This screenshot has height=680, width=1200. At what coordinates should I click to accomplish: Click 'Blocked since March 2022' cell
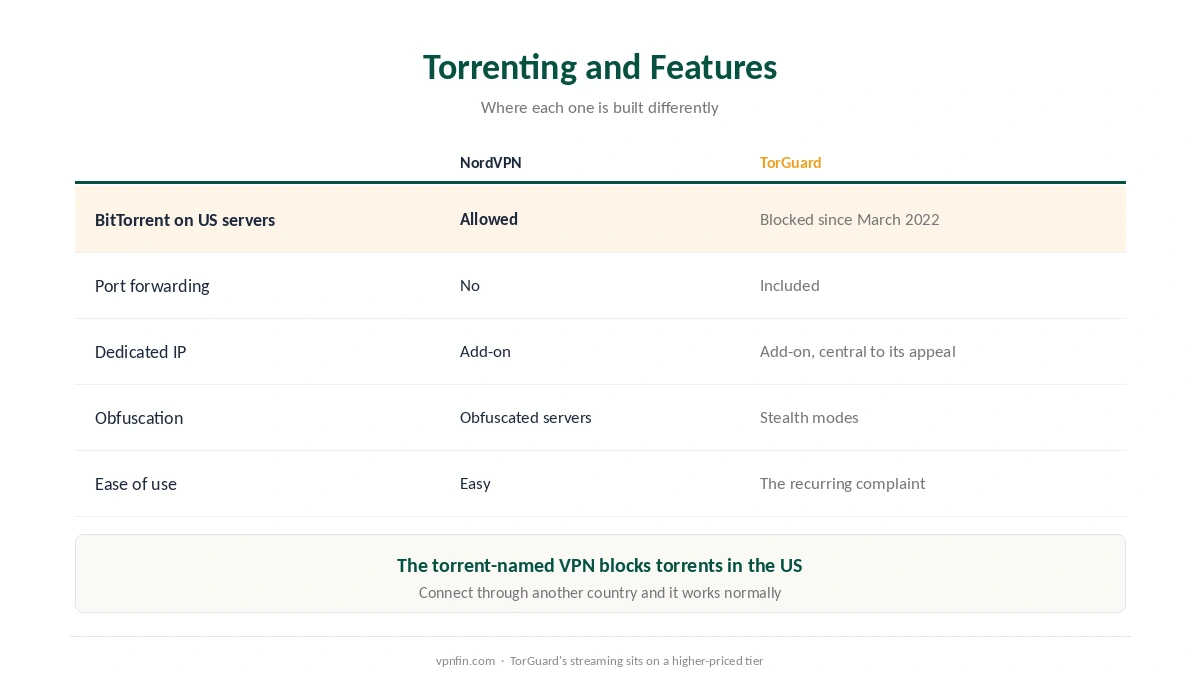click(849, 219)
